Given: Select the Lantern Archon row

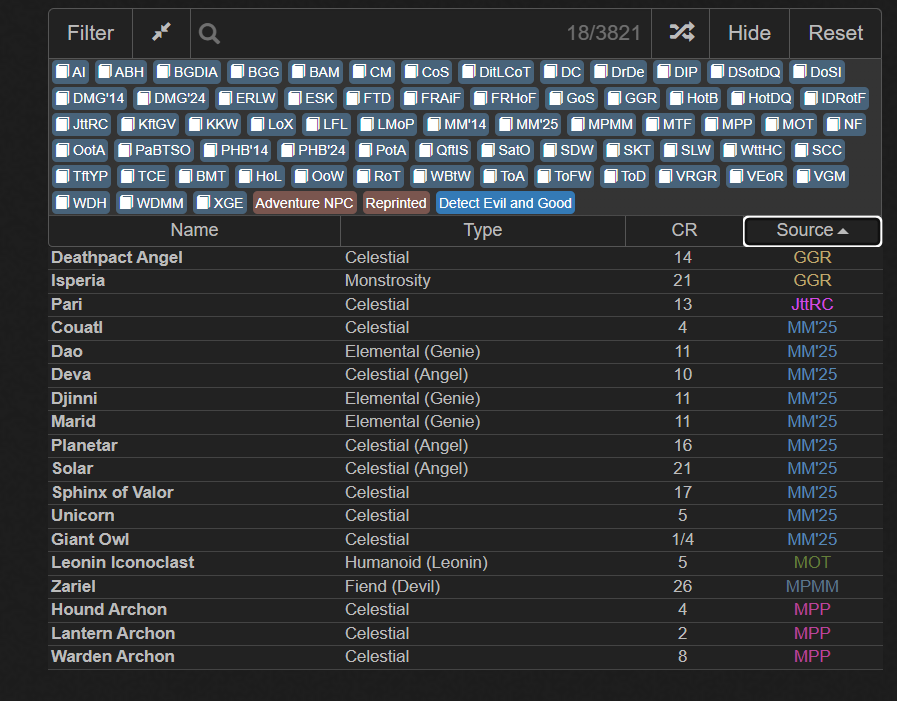Looking at the screenshot, I should (x=465, y=633).
